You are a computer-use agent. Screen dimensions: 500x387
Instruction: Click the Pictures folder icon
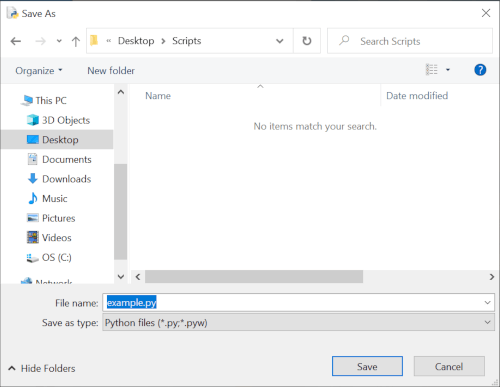[x=33, y=218]
